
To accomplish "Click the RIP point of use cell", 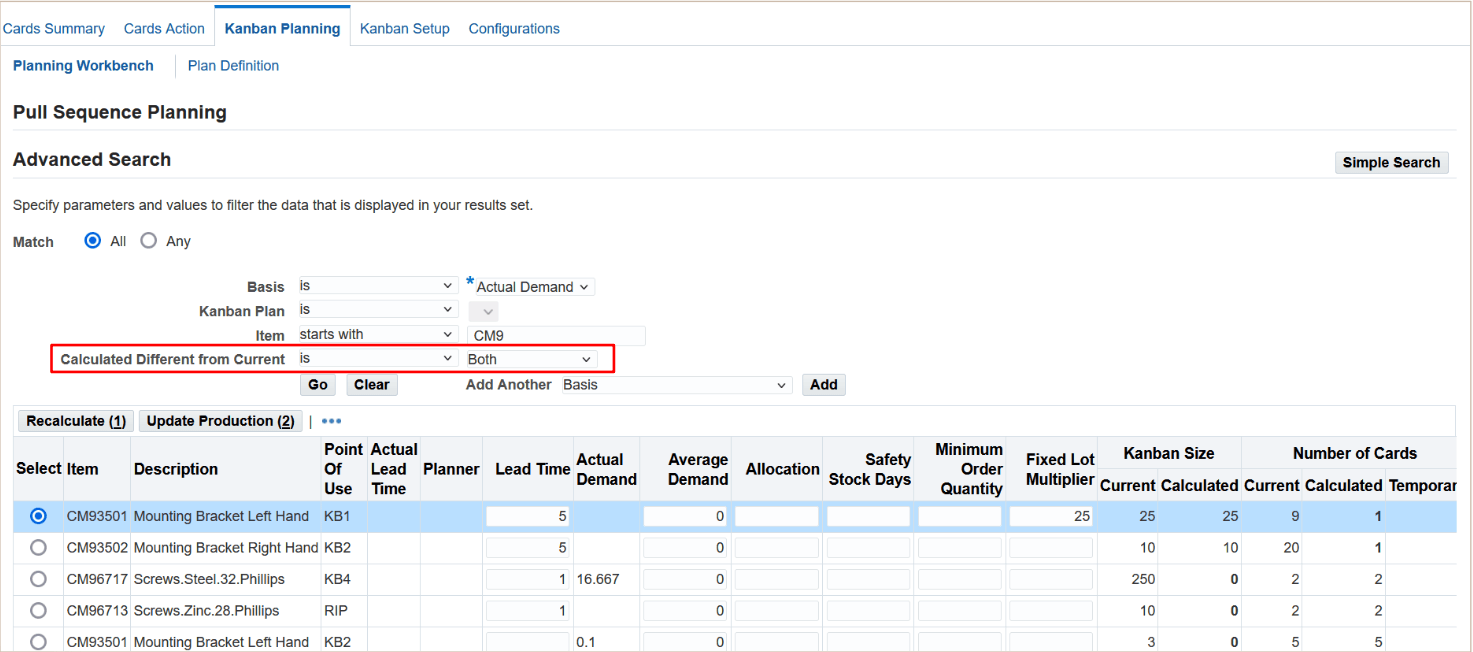I will (x=335, y=610).
